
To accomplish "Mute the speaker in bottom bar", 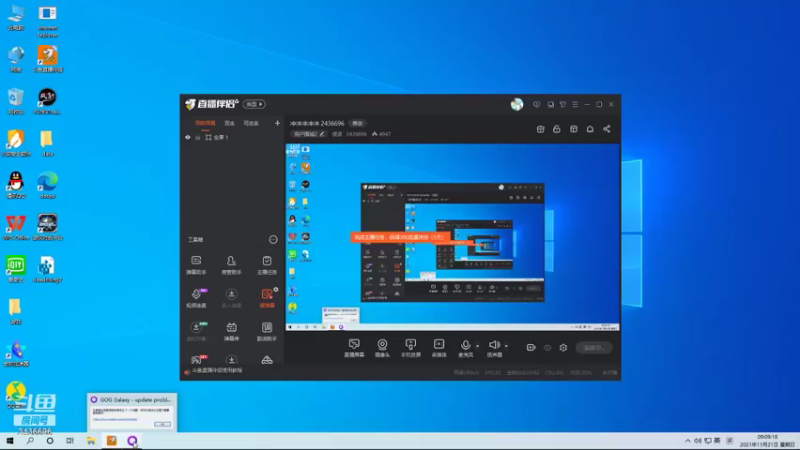I will [494, 348].
